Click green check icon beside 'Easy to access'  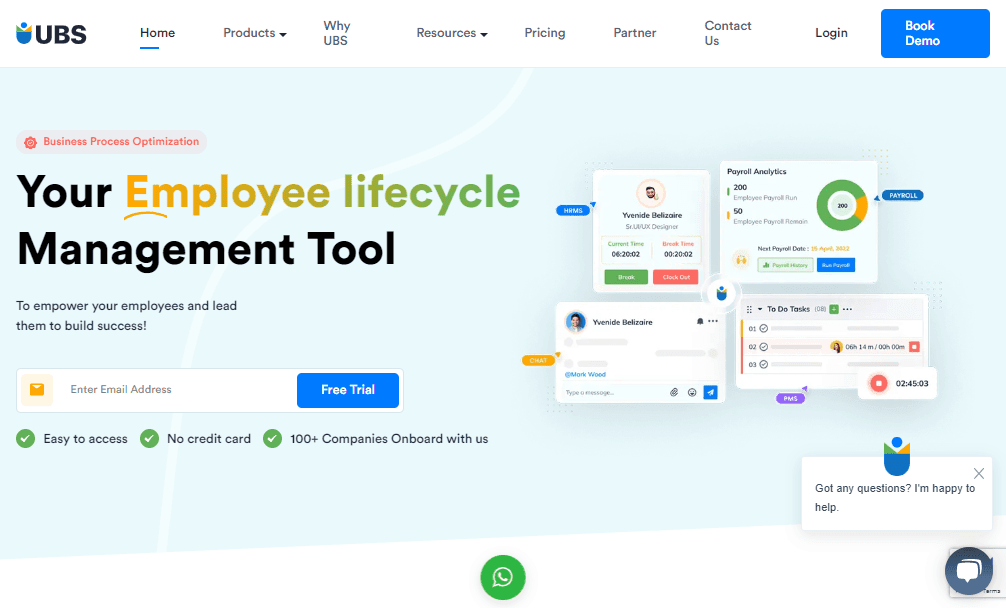(x=26, y=439)
